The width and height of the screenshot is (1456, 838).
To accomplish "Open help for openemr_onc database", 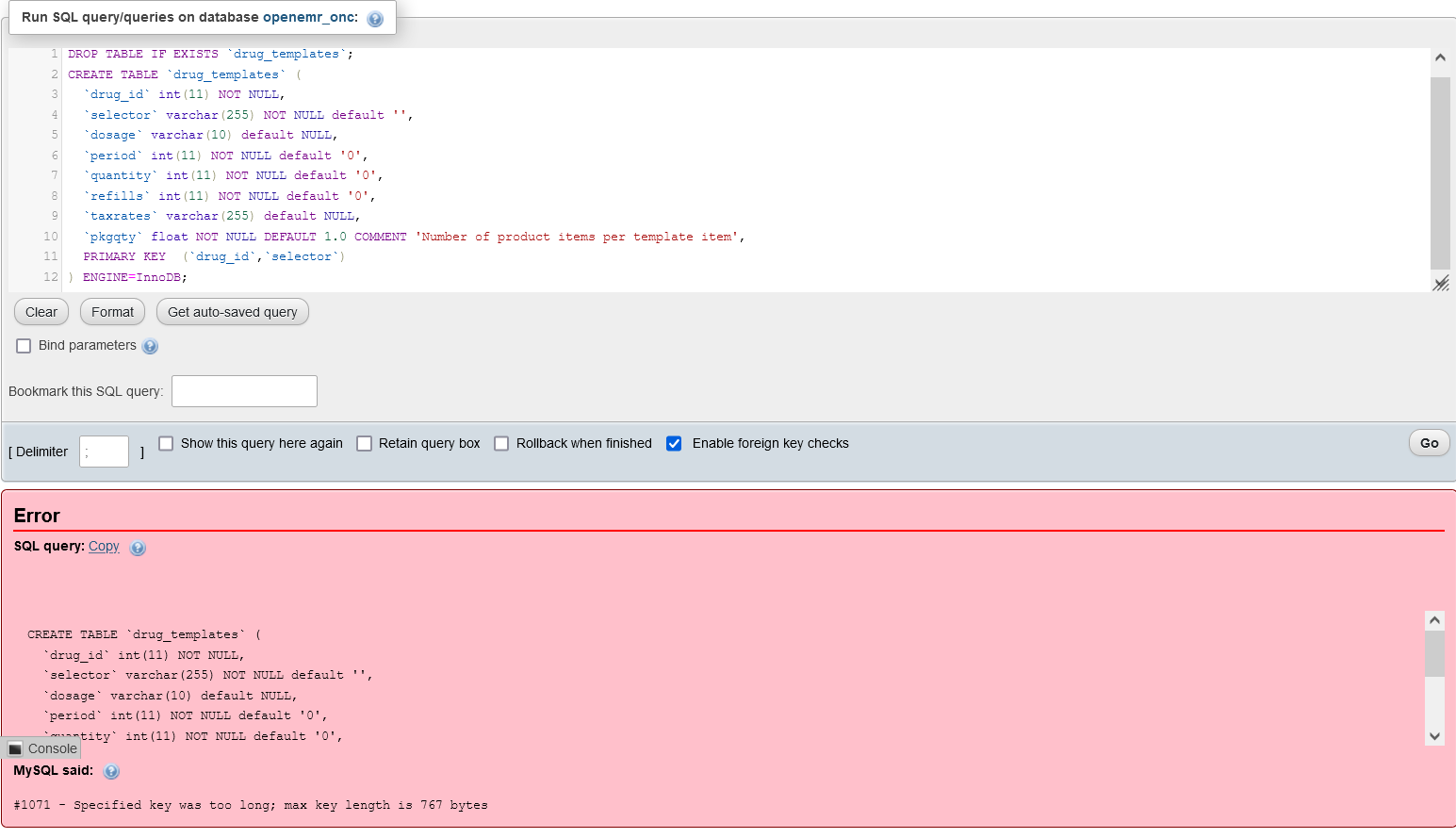I will click(x=375, y=17).
